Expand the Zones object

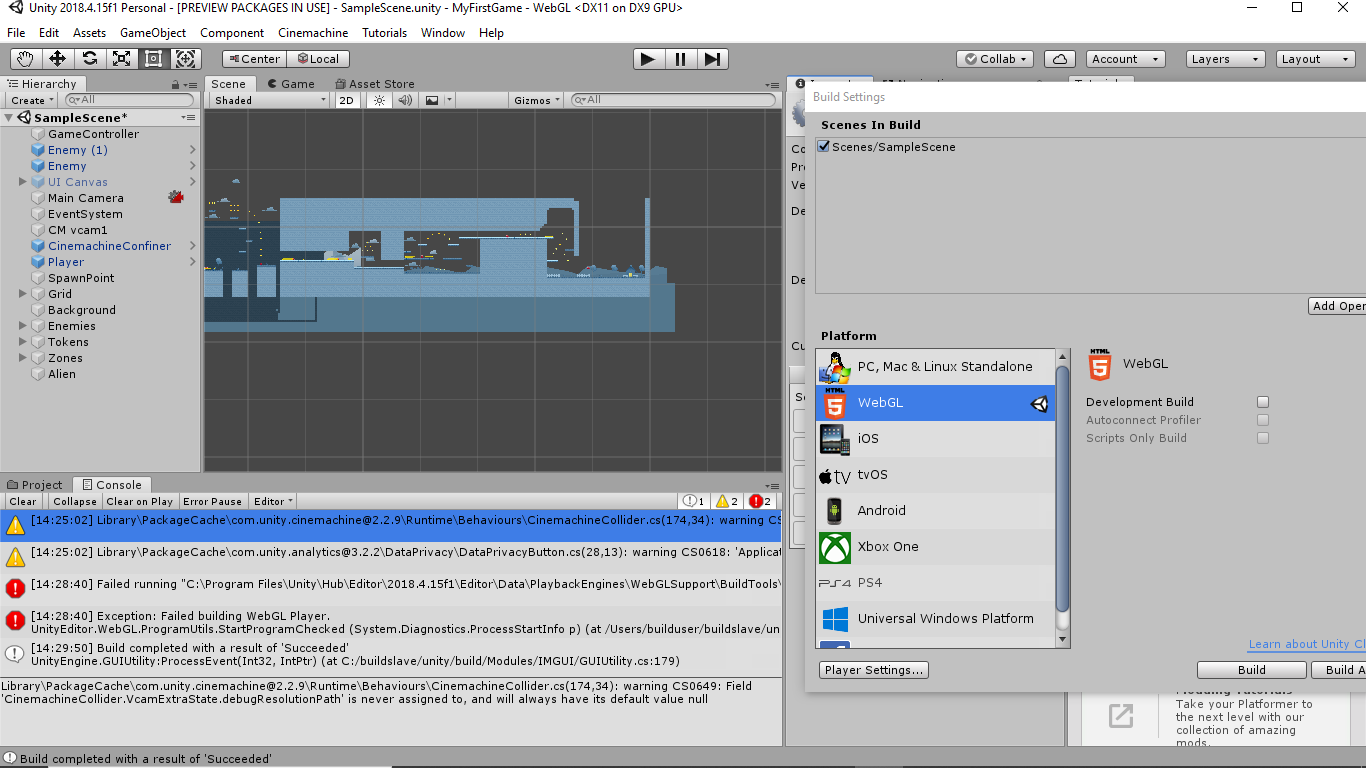click(23, 358)
